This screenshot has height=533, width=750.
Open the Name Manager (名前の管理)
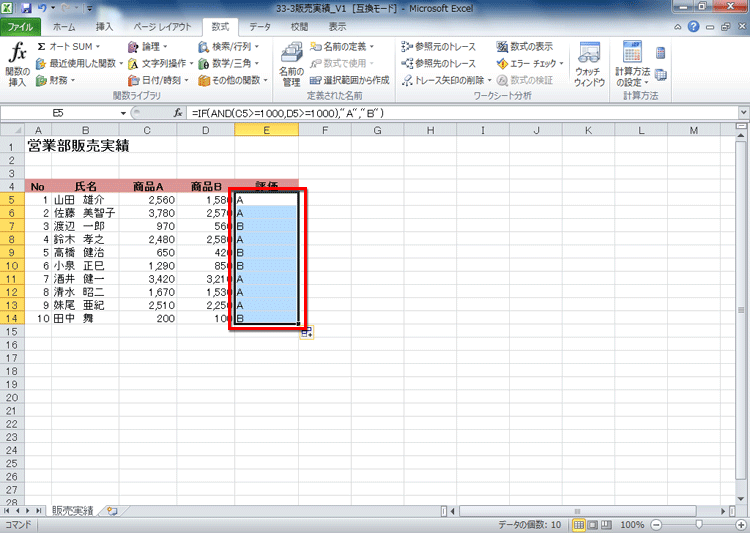[x=291, y=65]
